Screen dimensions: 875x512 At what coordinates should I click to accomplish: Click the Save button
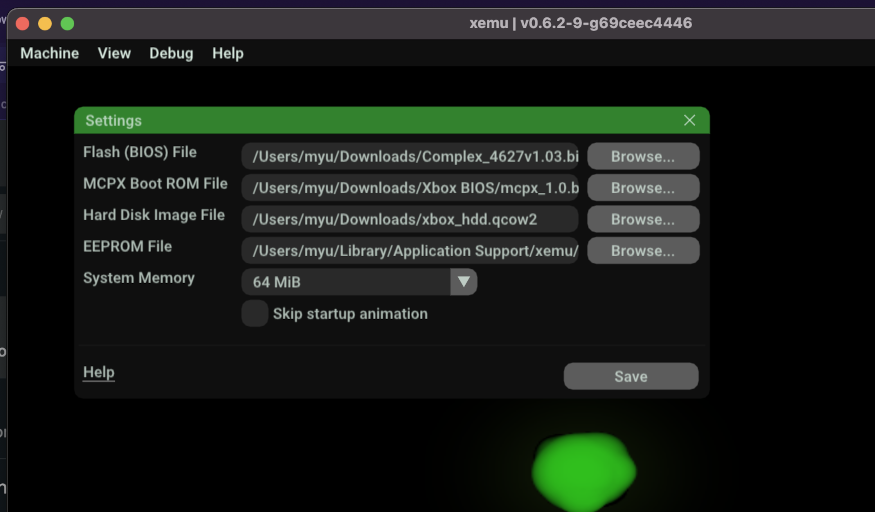click(631, 376)
